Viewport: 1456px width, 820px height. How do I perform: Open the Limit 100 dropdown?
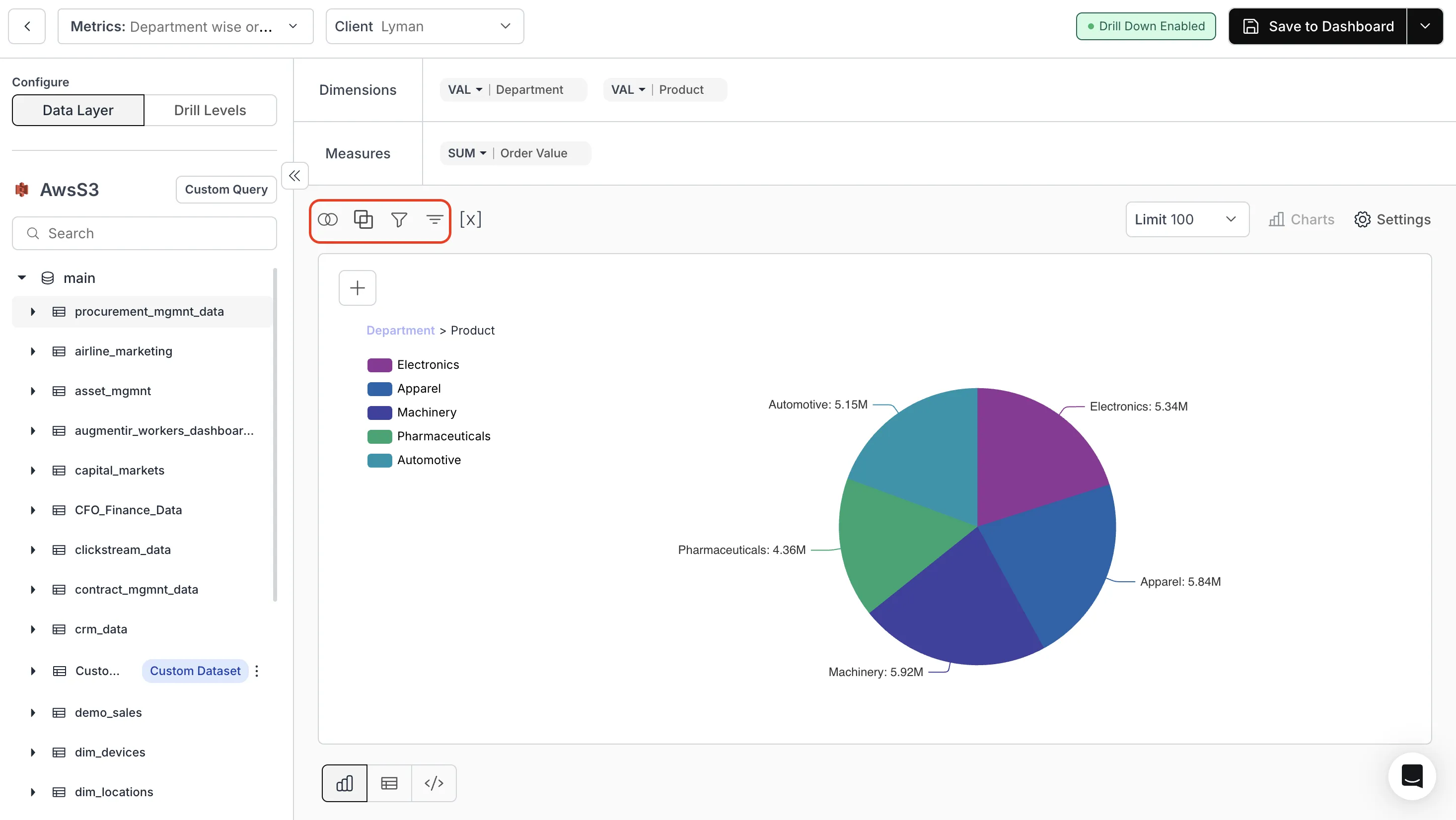pos(1187,219)
